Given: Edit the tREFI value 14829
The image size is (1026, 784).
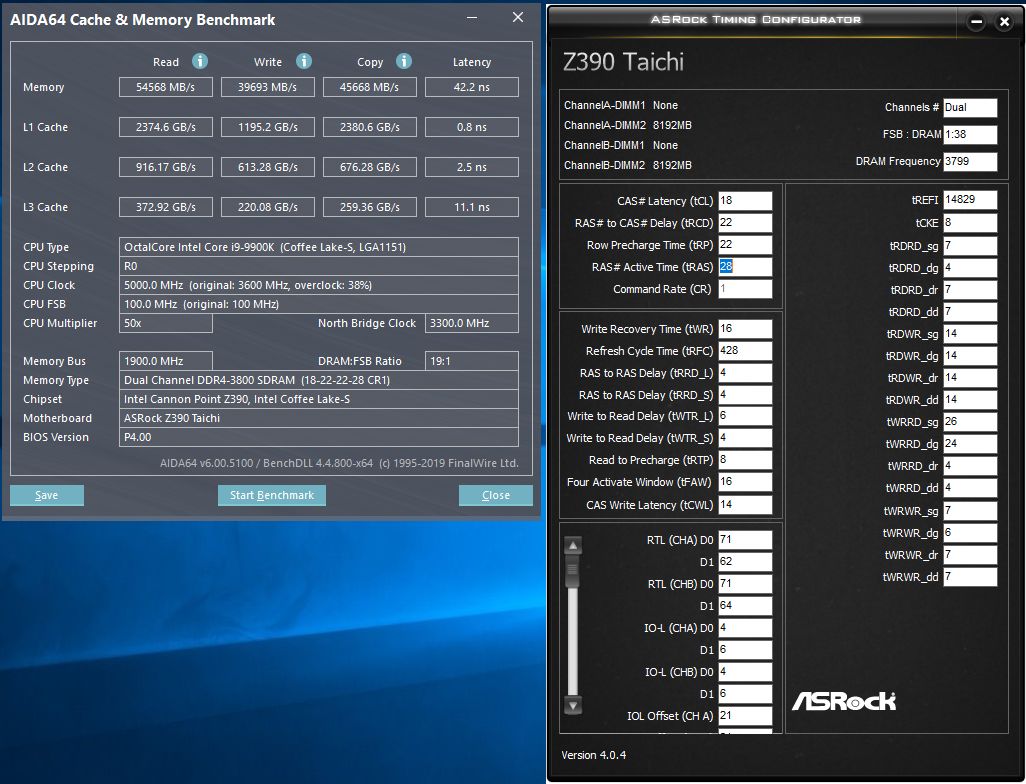Looking at the screenshot, I should coord(970,200).
